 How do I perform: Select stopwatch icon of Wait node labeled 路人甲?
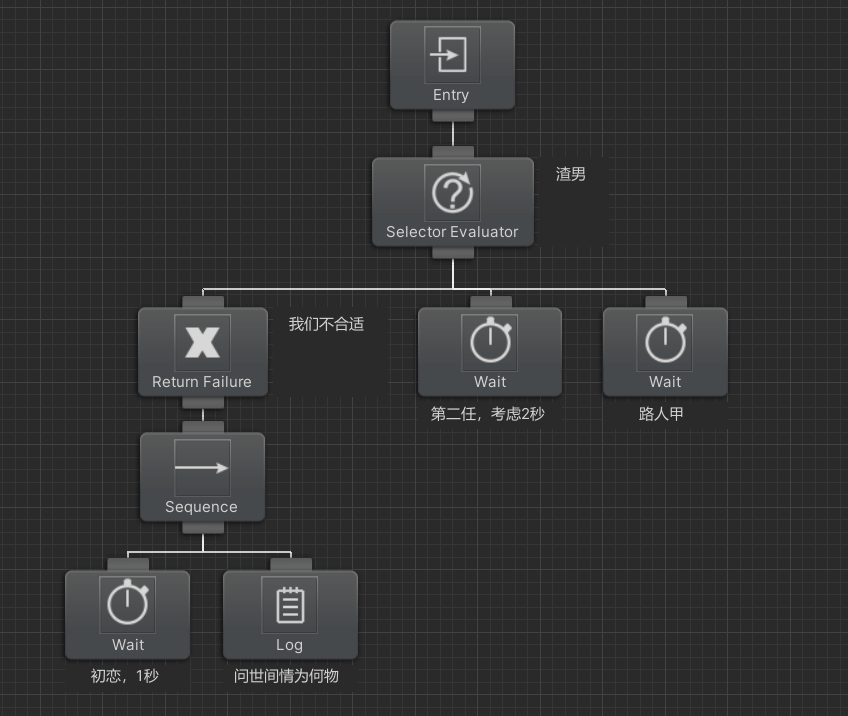click(x=665, y=343)
